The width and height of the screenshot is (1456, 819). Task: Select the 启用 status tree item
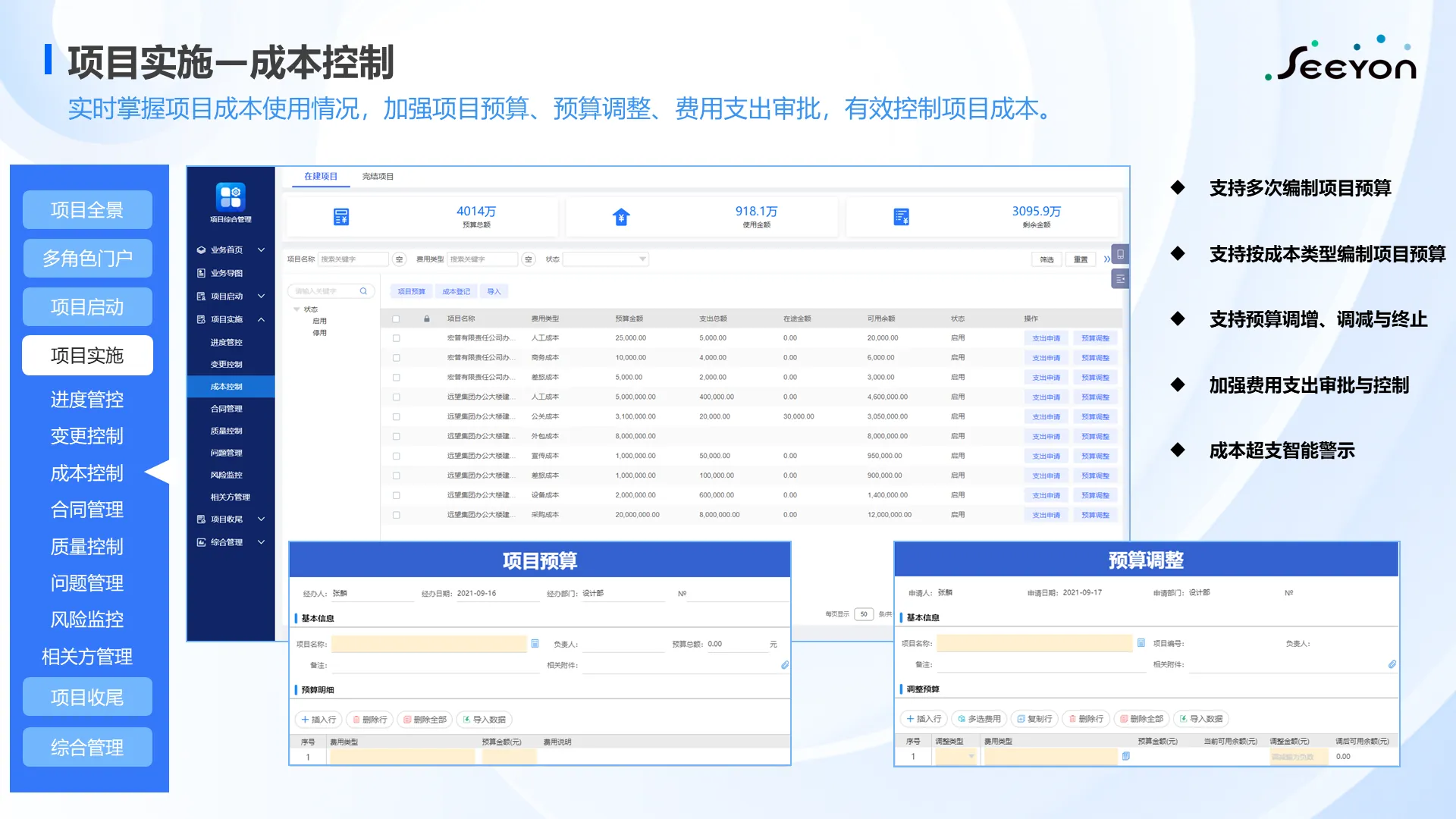pos(319,322)
